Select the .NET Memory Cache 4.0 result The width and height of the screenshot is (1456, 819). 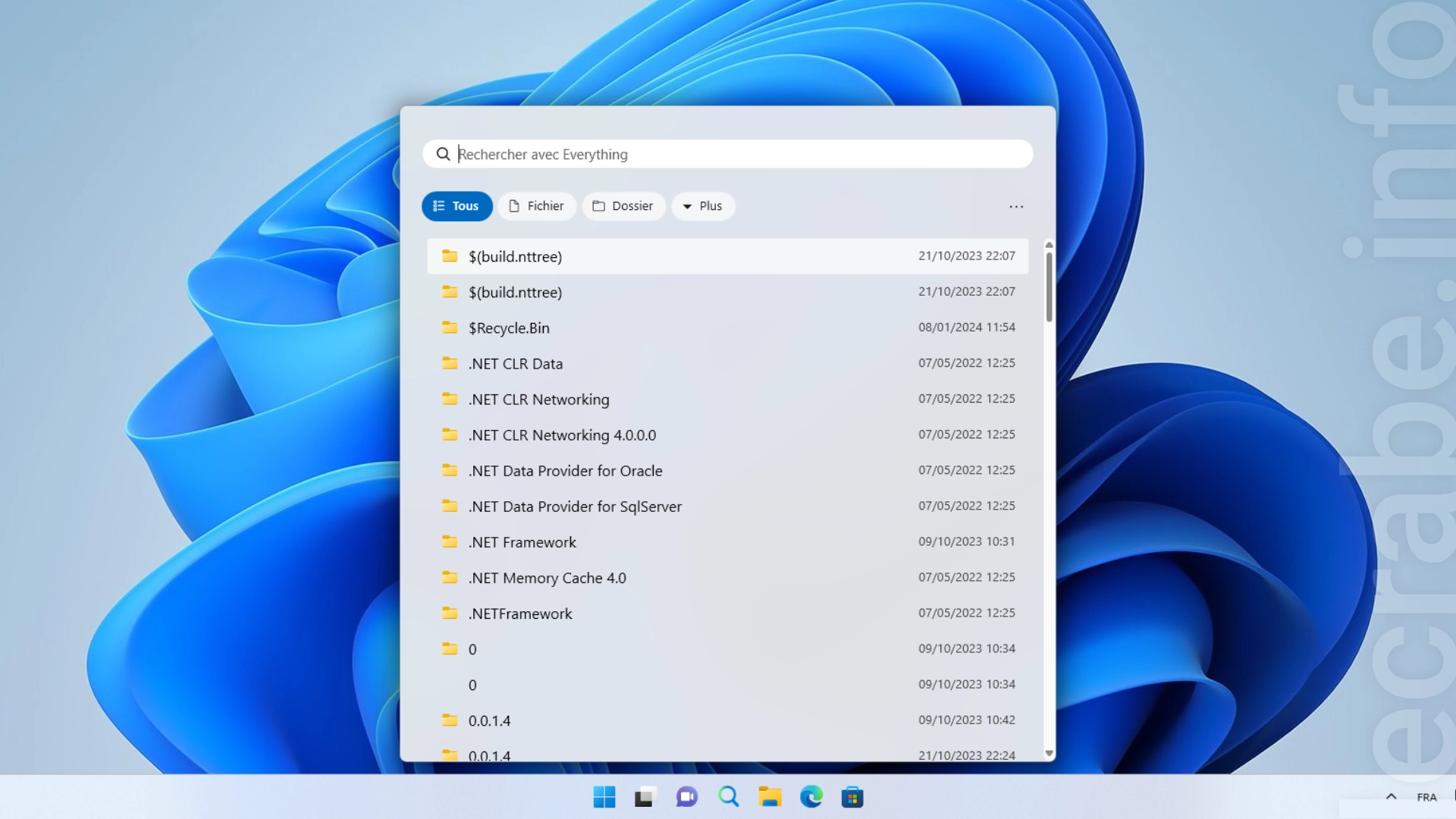(728, 577)
